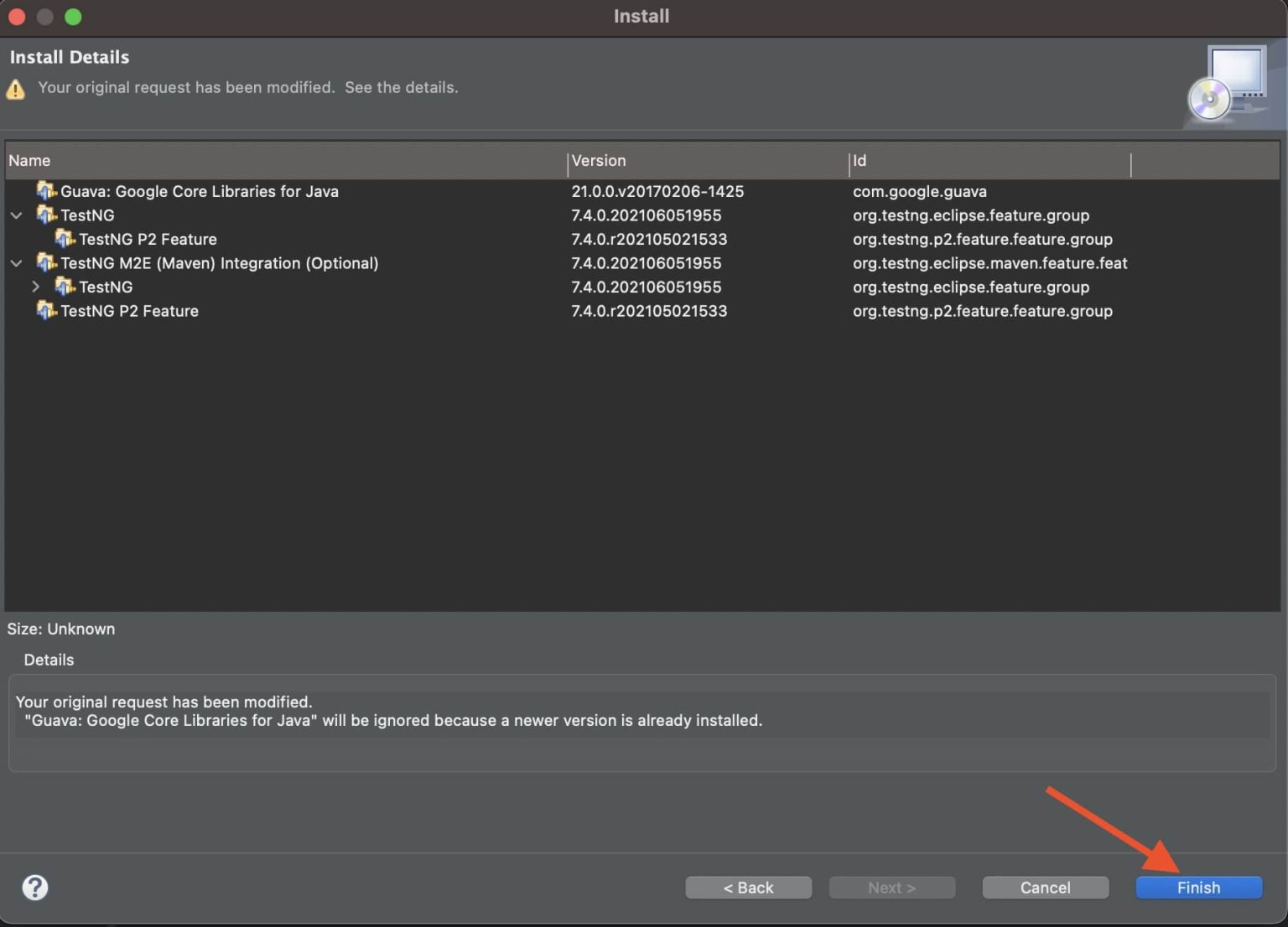Click the TestNG feature icon
Screen dimensions: 1288x927
(x=46, y=215)
